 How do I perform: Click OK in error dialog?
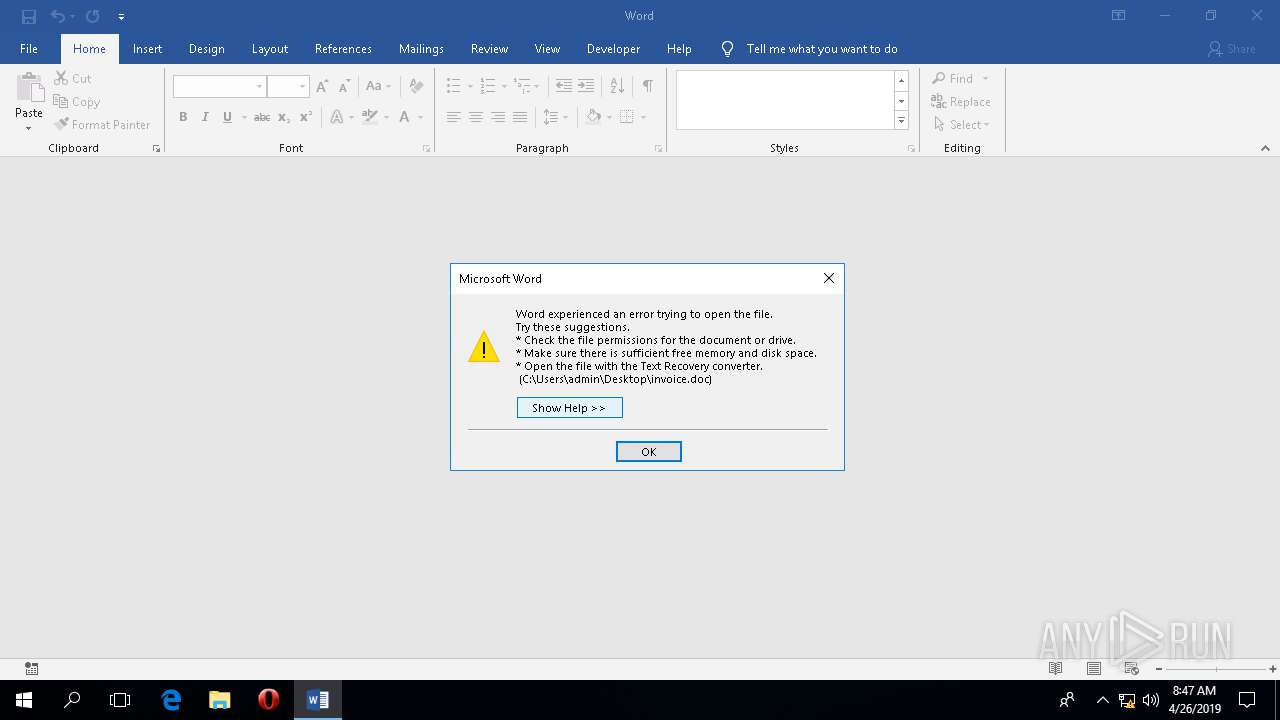(x=648, y=452)
